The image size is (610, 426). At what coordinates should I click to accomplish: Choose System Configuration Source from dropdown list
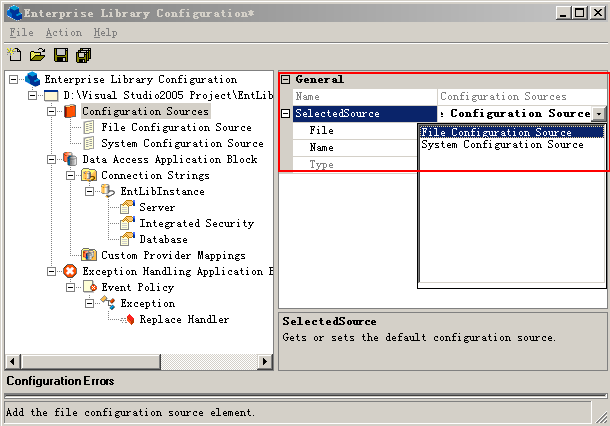502,145
